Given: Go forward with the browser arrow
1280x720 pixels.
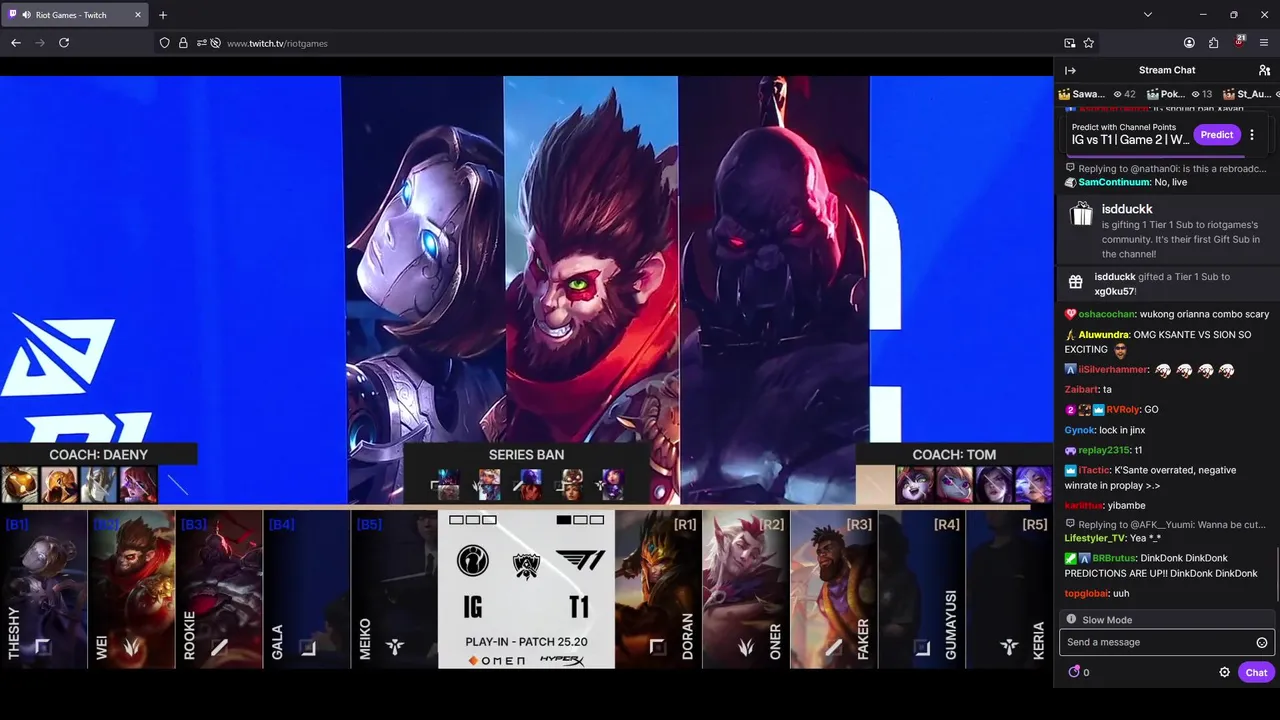Looking at the screenshot, I should [40, 43].
